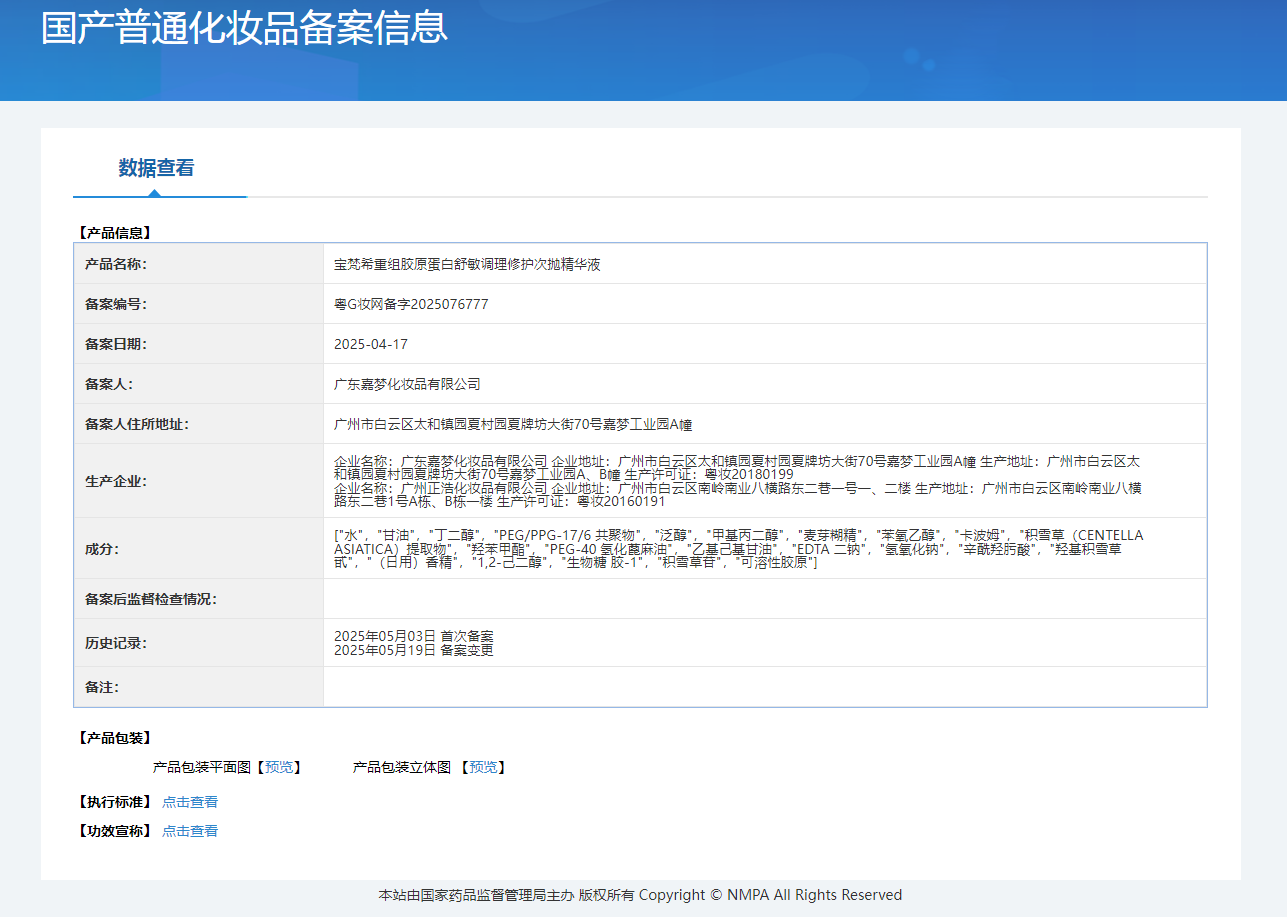Click the empty 备注 value cell
This screenshot has height=917, width=1287.
point(765,687)
